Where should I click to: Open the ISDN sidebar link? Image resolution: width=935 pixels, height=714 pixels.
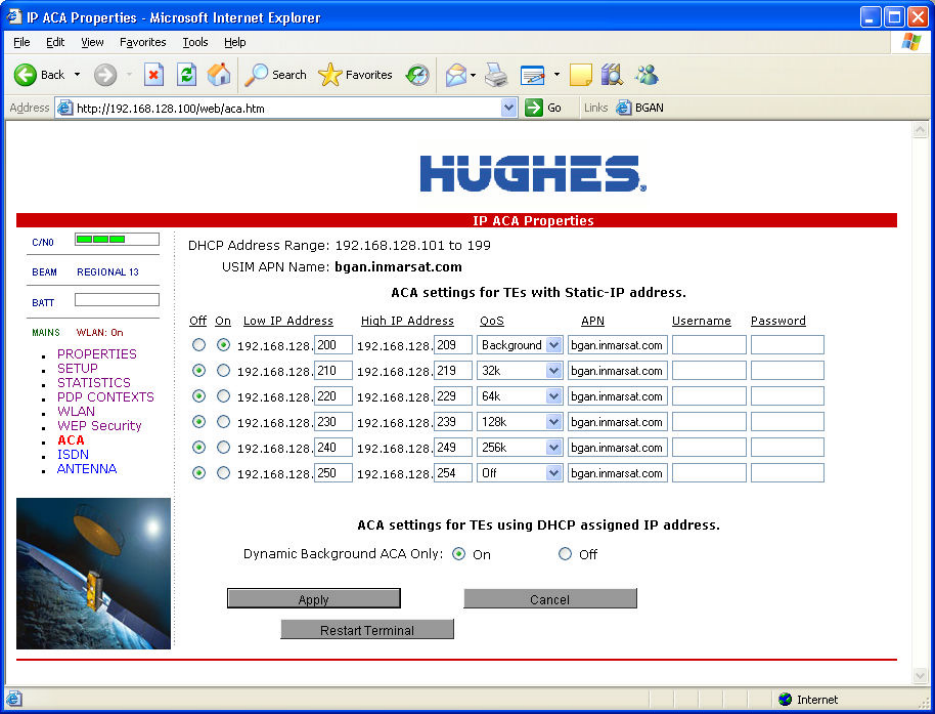click(73, 454)
